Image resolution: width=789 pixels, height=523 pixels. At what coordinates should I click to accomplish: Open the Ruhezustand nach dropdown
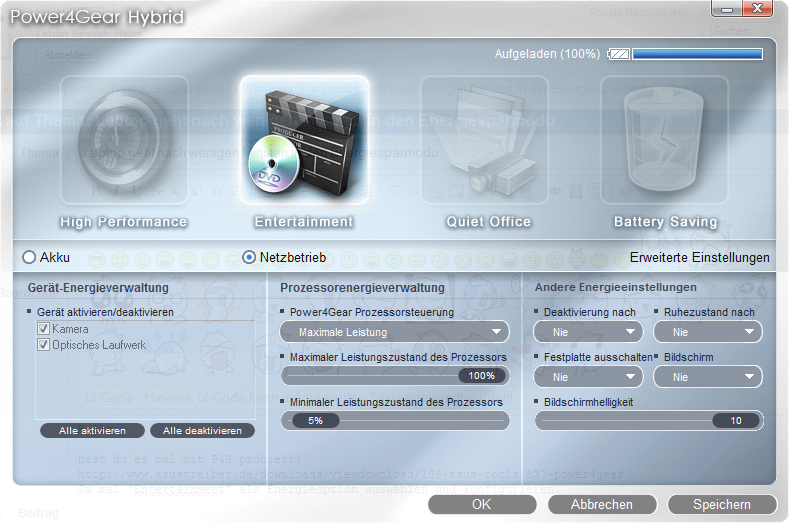[708, 332]
